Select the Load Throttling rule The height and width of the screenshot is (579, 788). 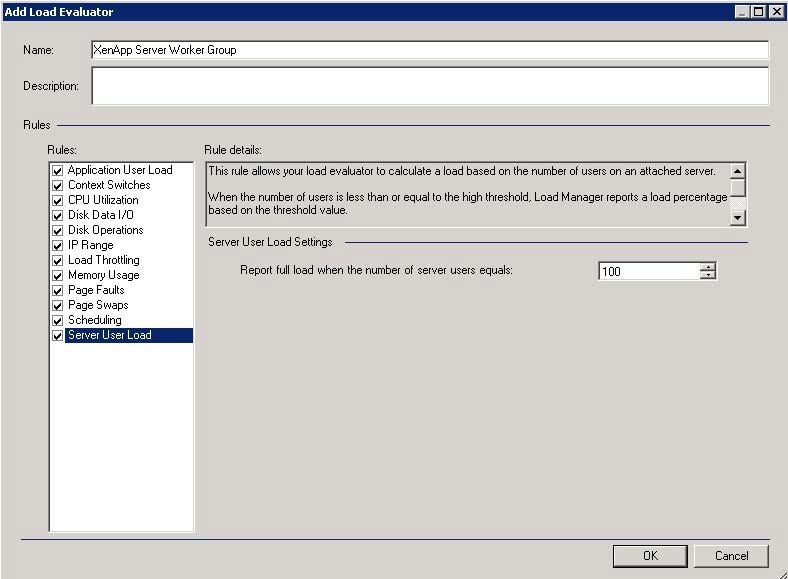tap(104, 260)
